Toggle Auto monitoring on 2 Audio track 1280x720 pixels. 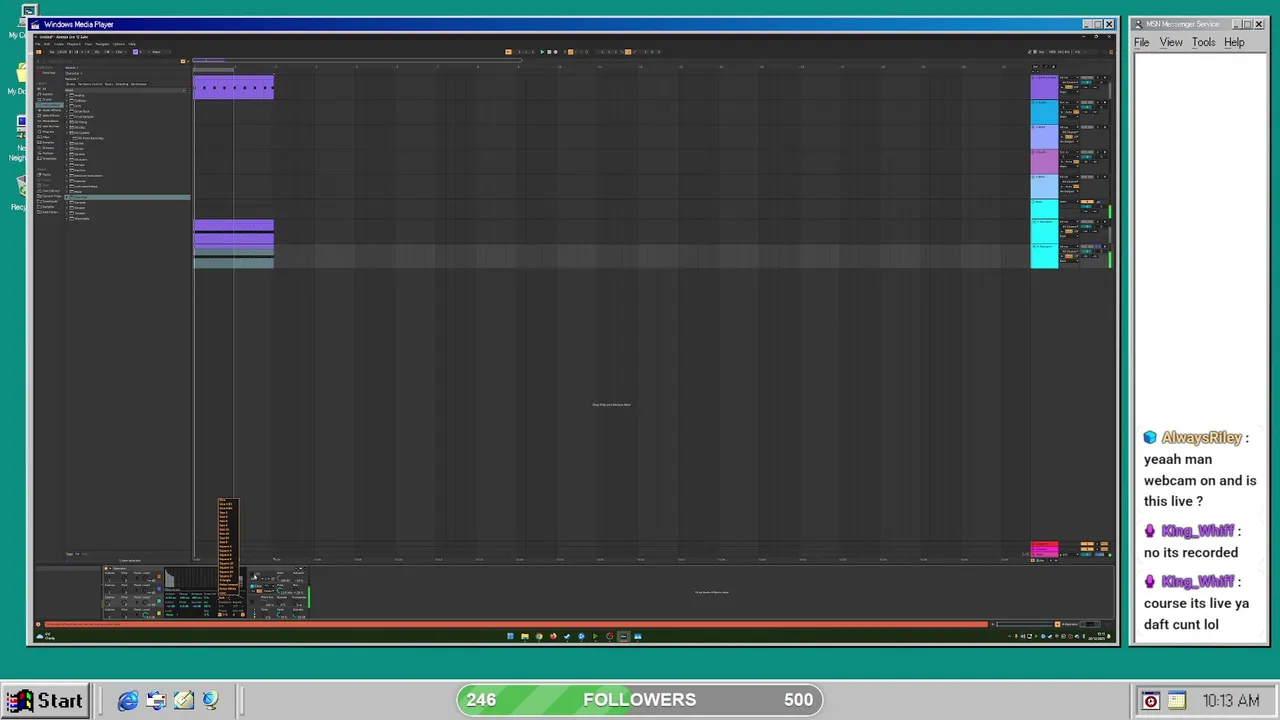pyautogui.click(x=1069, y=112)
